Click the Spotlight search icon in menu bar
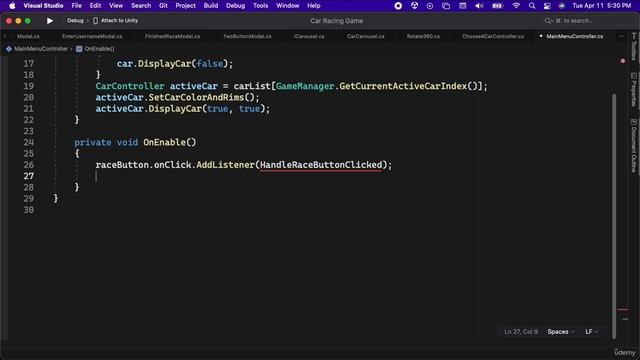 point(531,6)
